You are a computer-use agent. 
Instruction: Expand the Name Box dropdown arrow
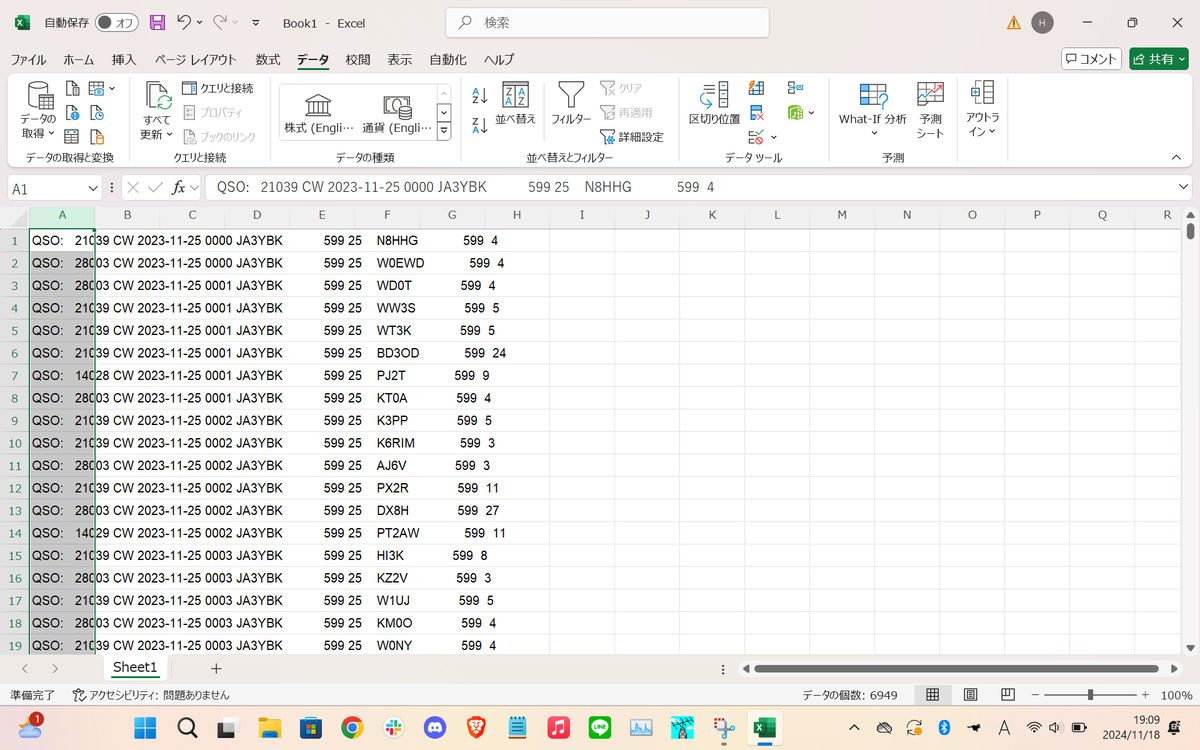pos(94,188)
